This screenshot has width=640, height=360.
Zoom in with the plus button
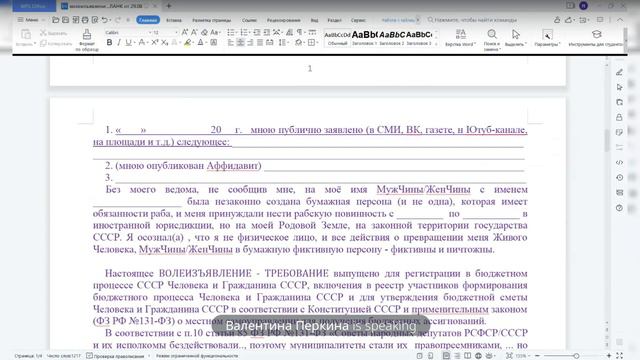pos(609,356)
